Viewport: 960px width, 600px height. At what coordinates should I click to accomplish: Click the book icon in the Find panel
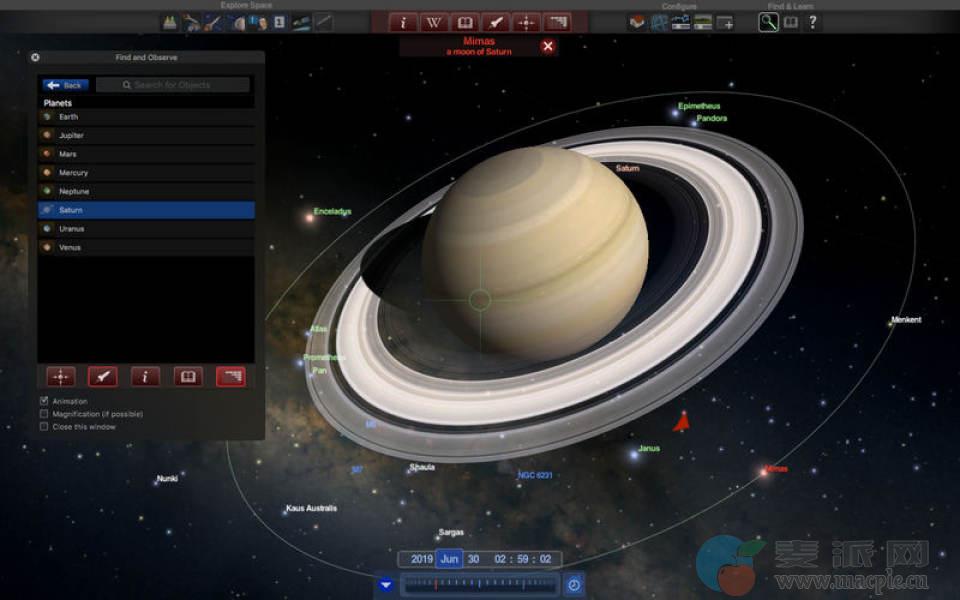coord(187,377)
